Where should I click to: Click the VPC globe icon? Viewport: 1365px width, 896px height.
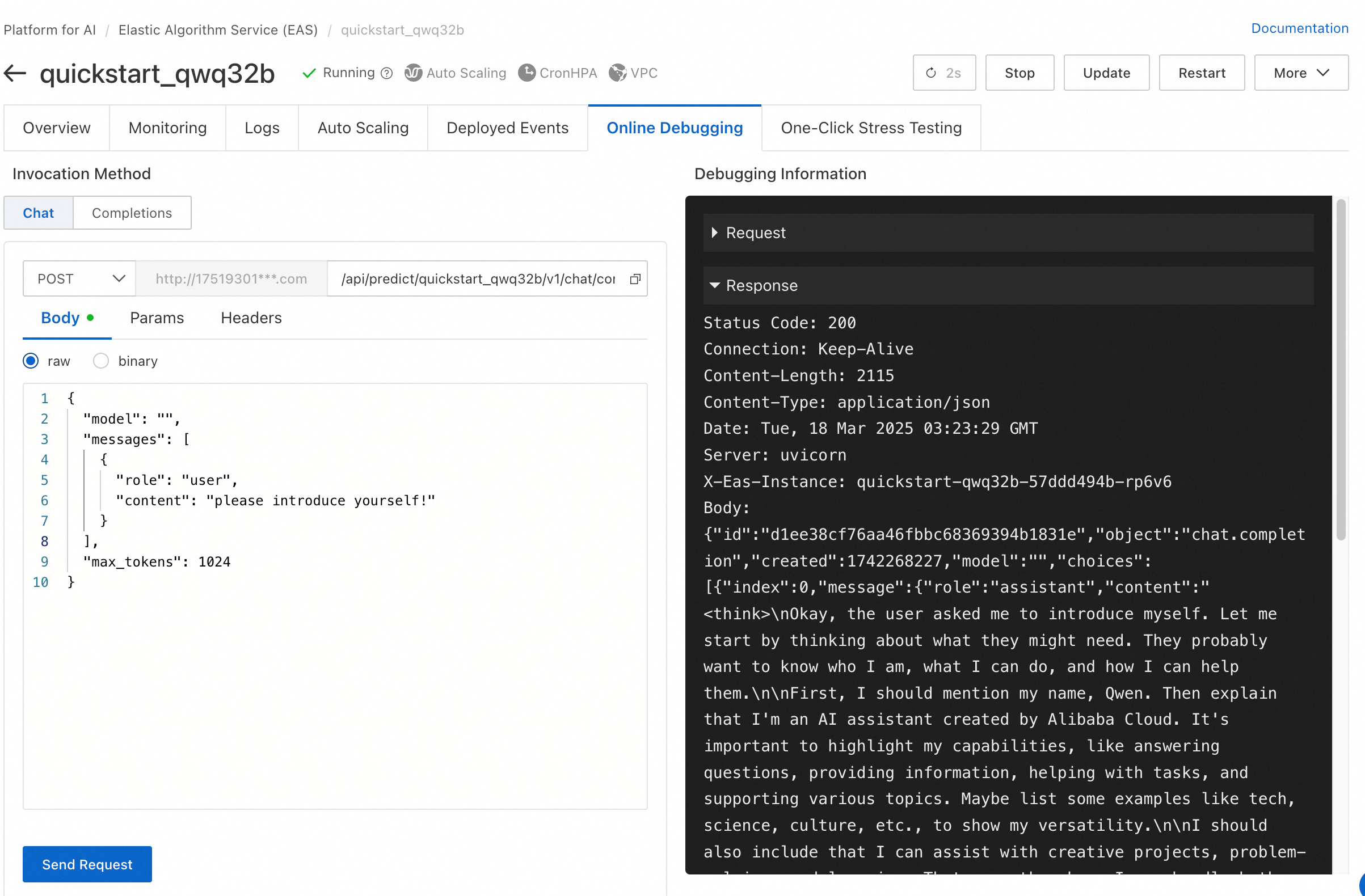(x=617, y=73)
